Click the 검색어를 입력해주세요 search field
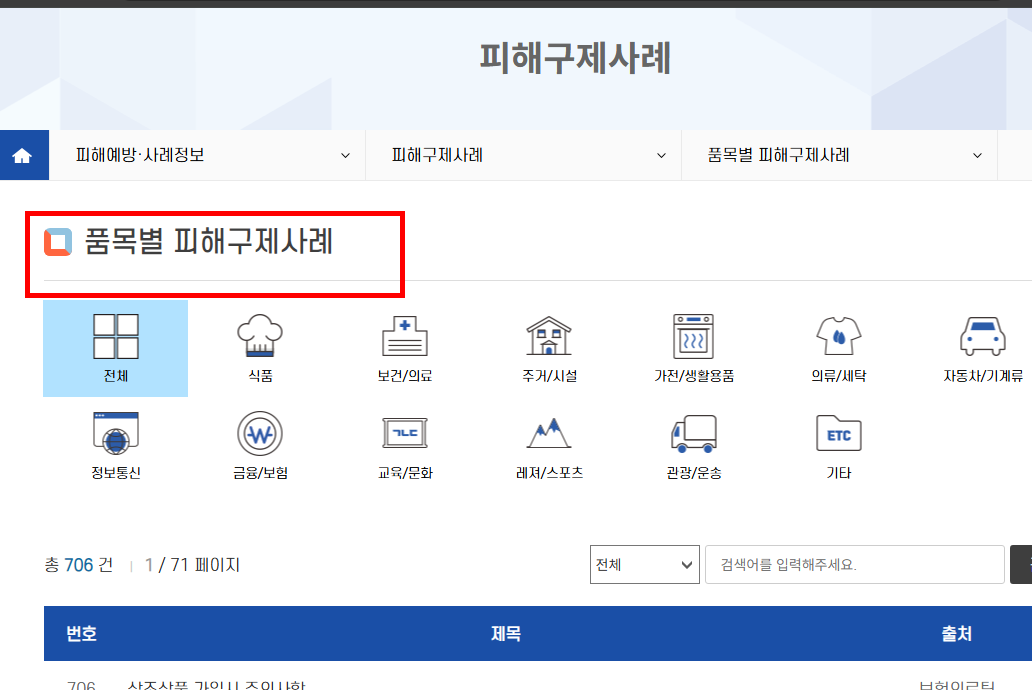This screenshot has height=690, width=1032. 855,564
